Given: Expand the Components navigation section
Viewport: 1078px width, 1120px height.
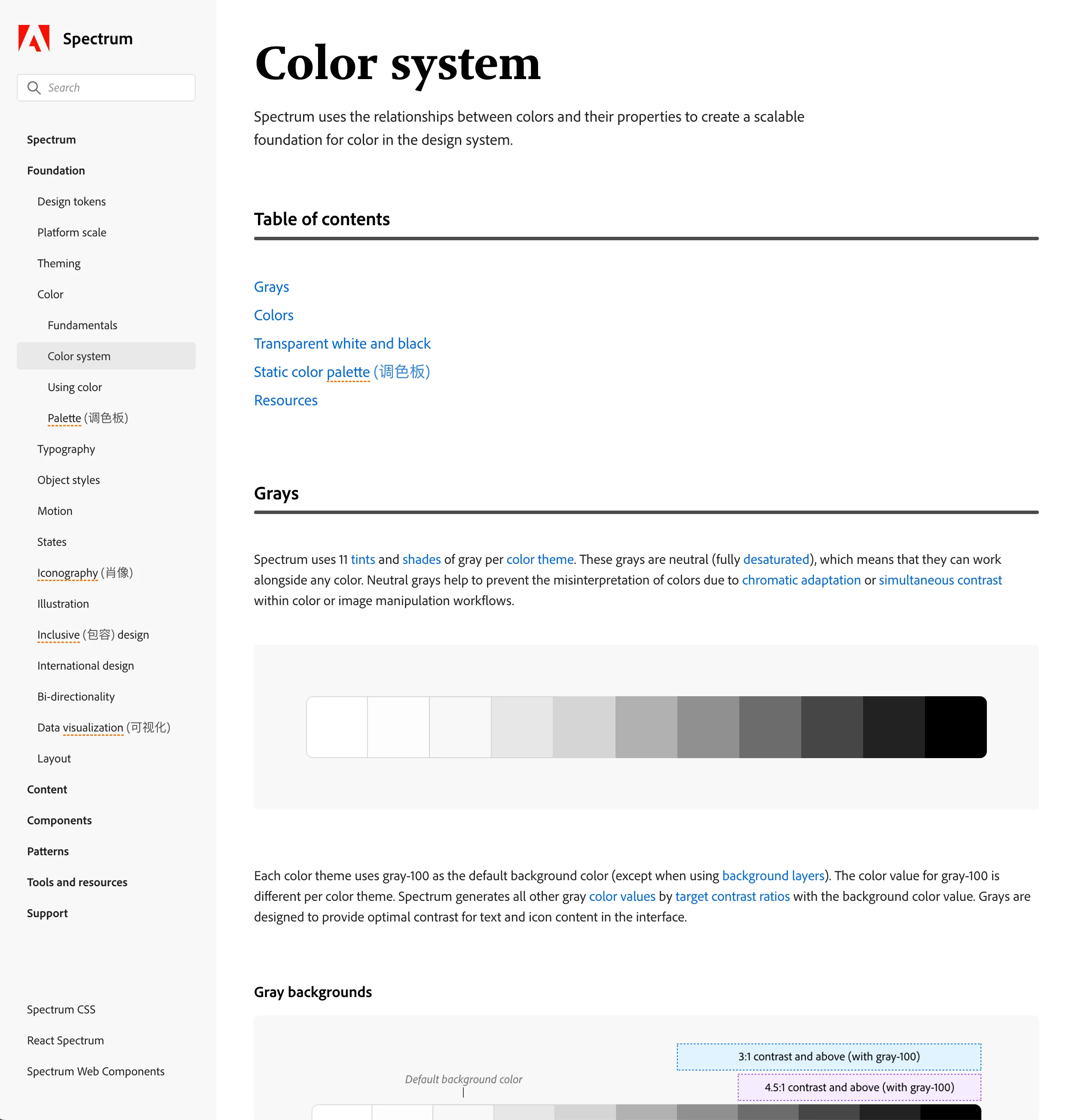Looking at the screenshot, I should 59,820.
